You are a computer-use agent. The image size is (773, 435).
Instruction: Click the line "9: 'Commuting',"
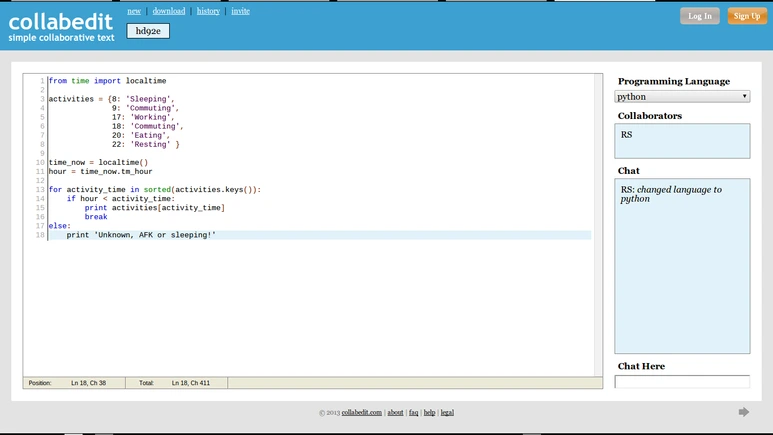(x=145, y=108)
